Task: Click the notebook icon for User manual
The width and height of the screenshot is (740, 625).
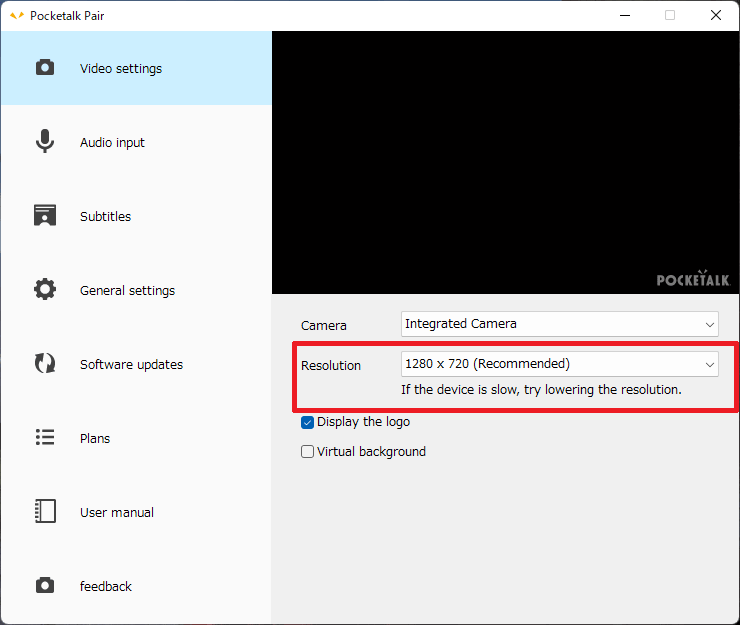Action: pyautogui.click(x=45, y=512)
